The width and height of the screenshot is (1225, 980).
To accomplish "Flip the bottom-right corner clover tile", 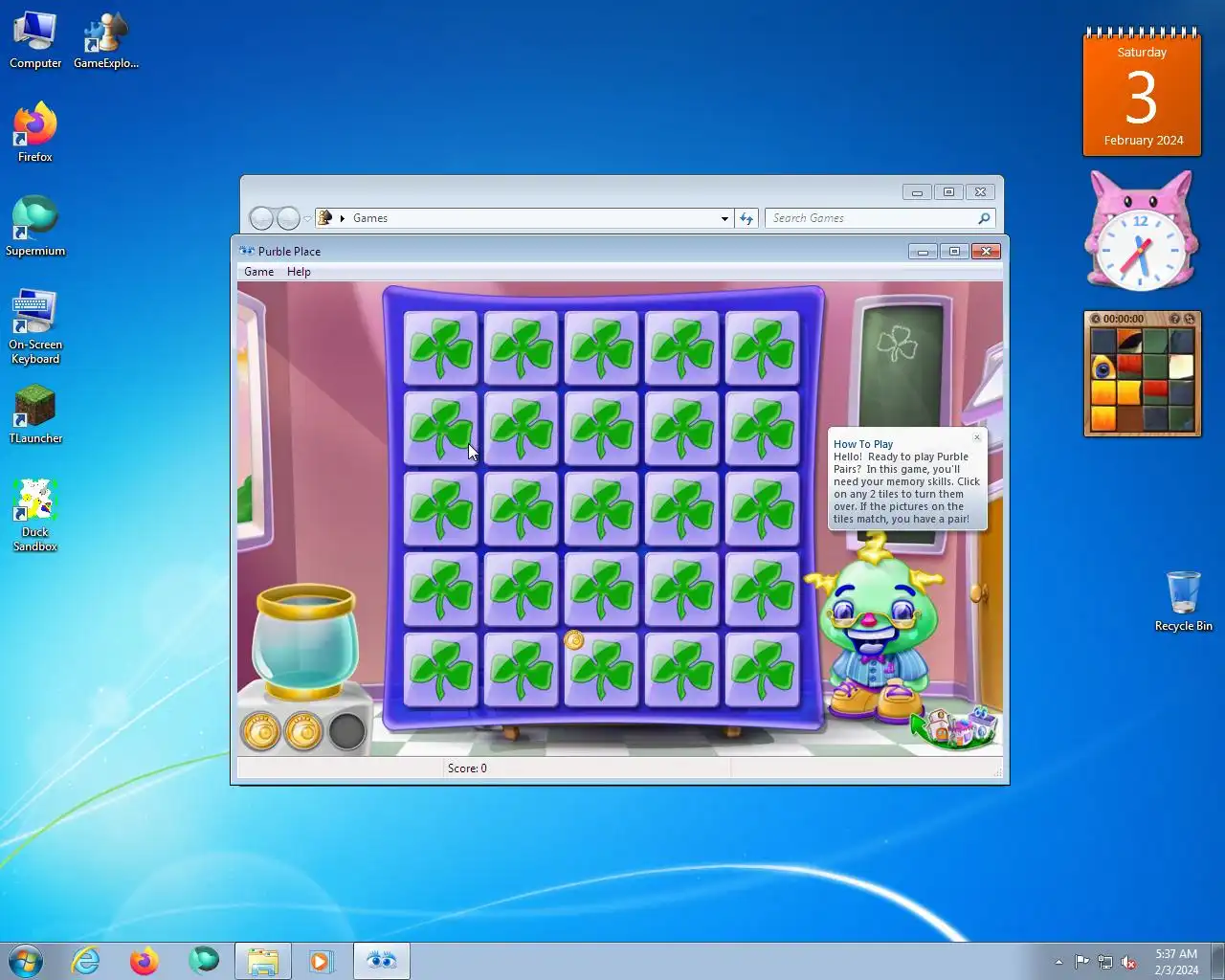I will pyautogui.click(x=762, y=670).
